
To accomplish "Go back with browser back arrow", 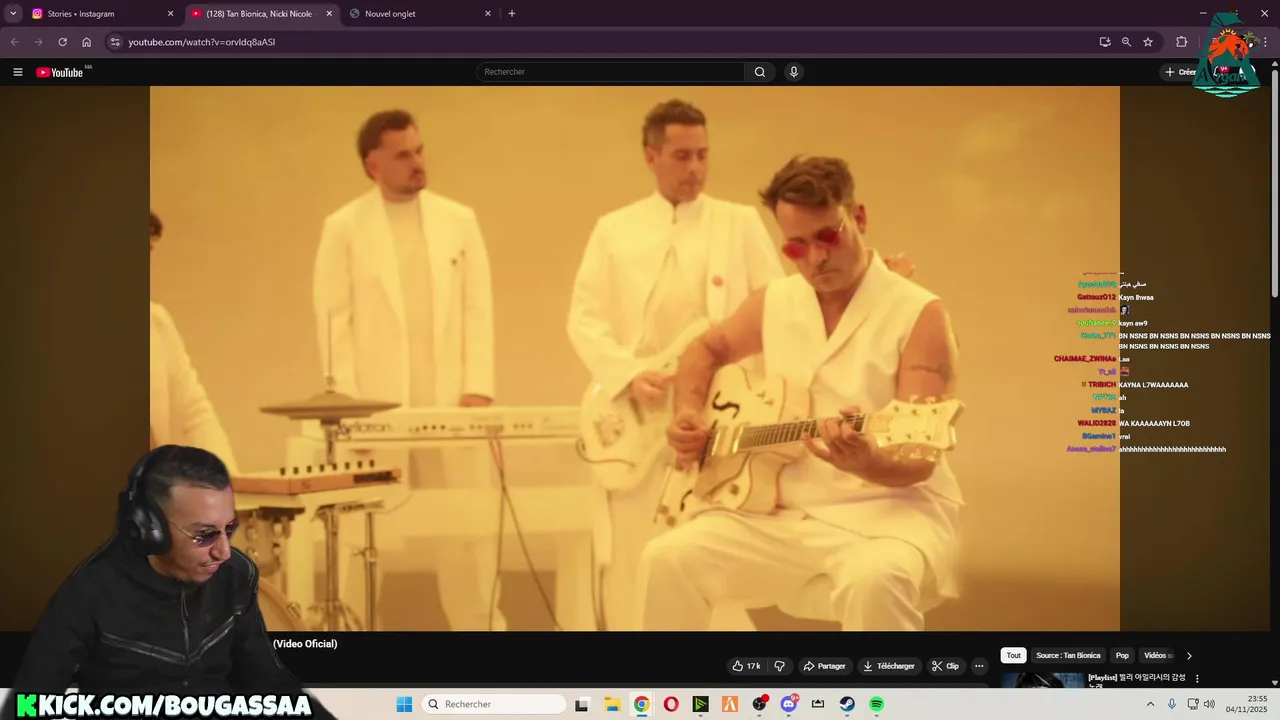I will [14, 42].
